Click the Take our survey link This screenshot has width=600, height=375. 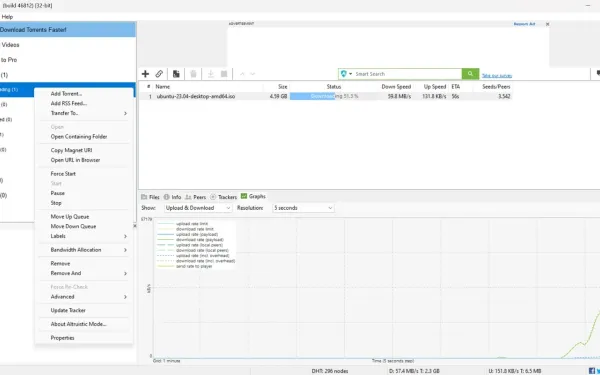click(497, 76)
